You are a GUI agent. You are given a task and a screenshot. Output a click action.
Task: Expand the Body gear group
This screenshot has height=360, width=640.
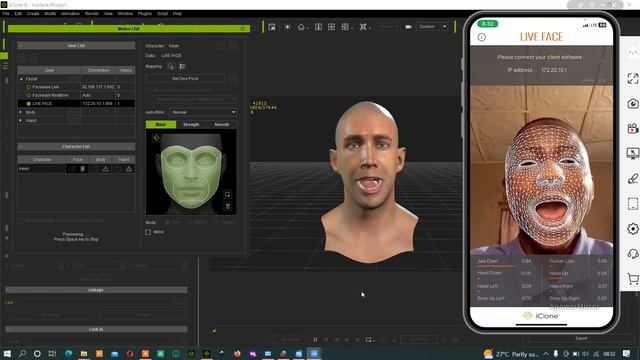[x=21, y=112]
